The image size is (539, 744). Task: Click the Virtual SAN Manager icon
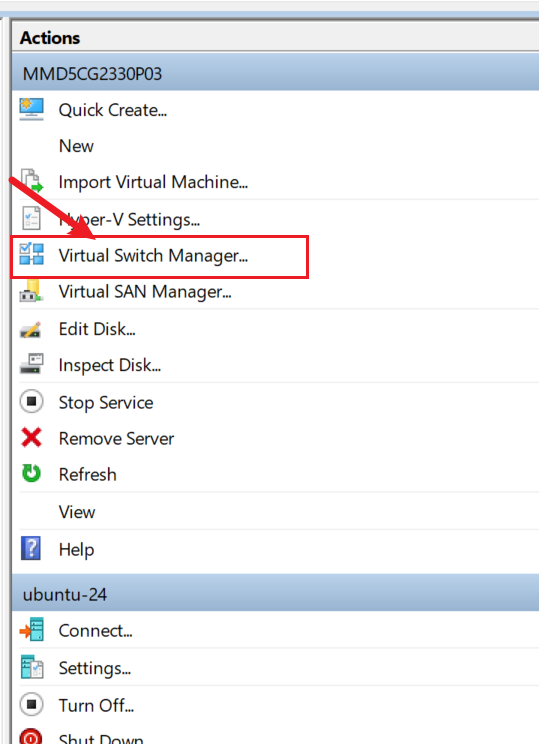[31, 291]
